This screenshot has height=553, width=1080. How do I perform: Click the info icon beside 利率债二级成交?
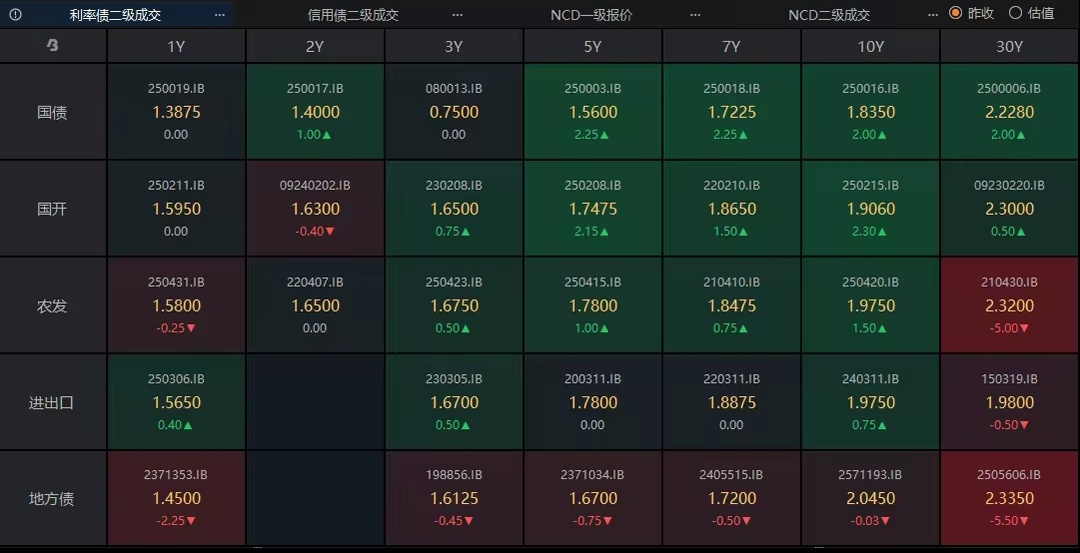point(17,14)
